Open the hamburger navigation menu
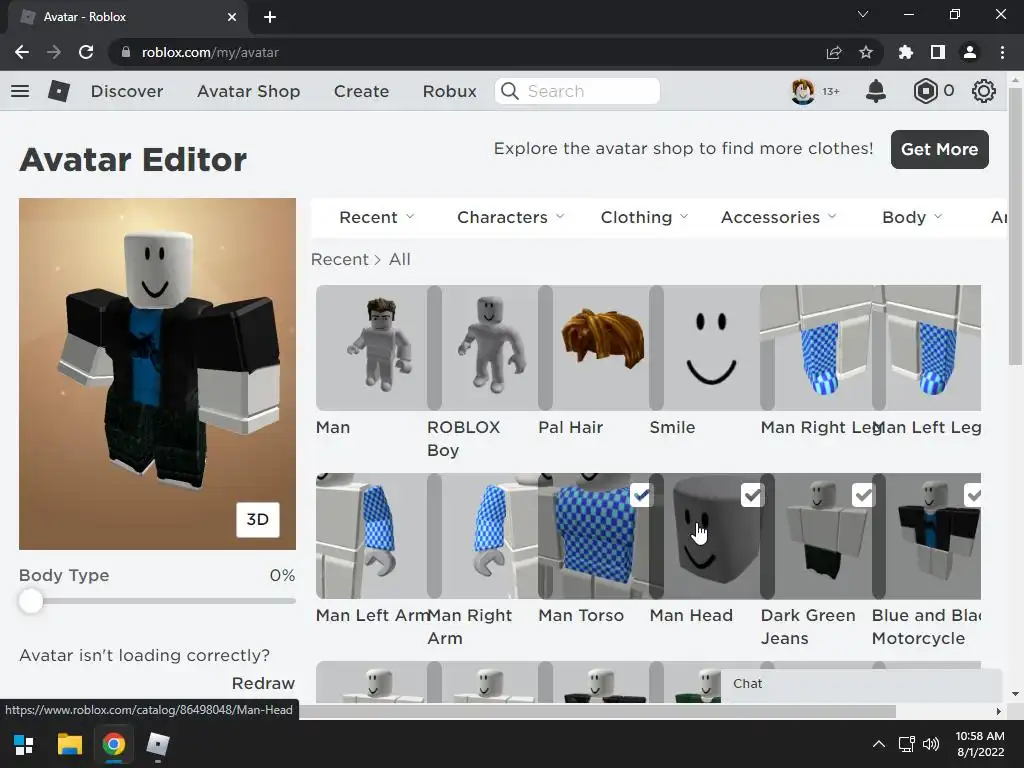The width and height of the screenshot is (1024, 768). [20, 91]
